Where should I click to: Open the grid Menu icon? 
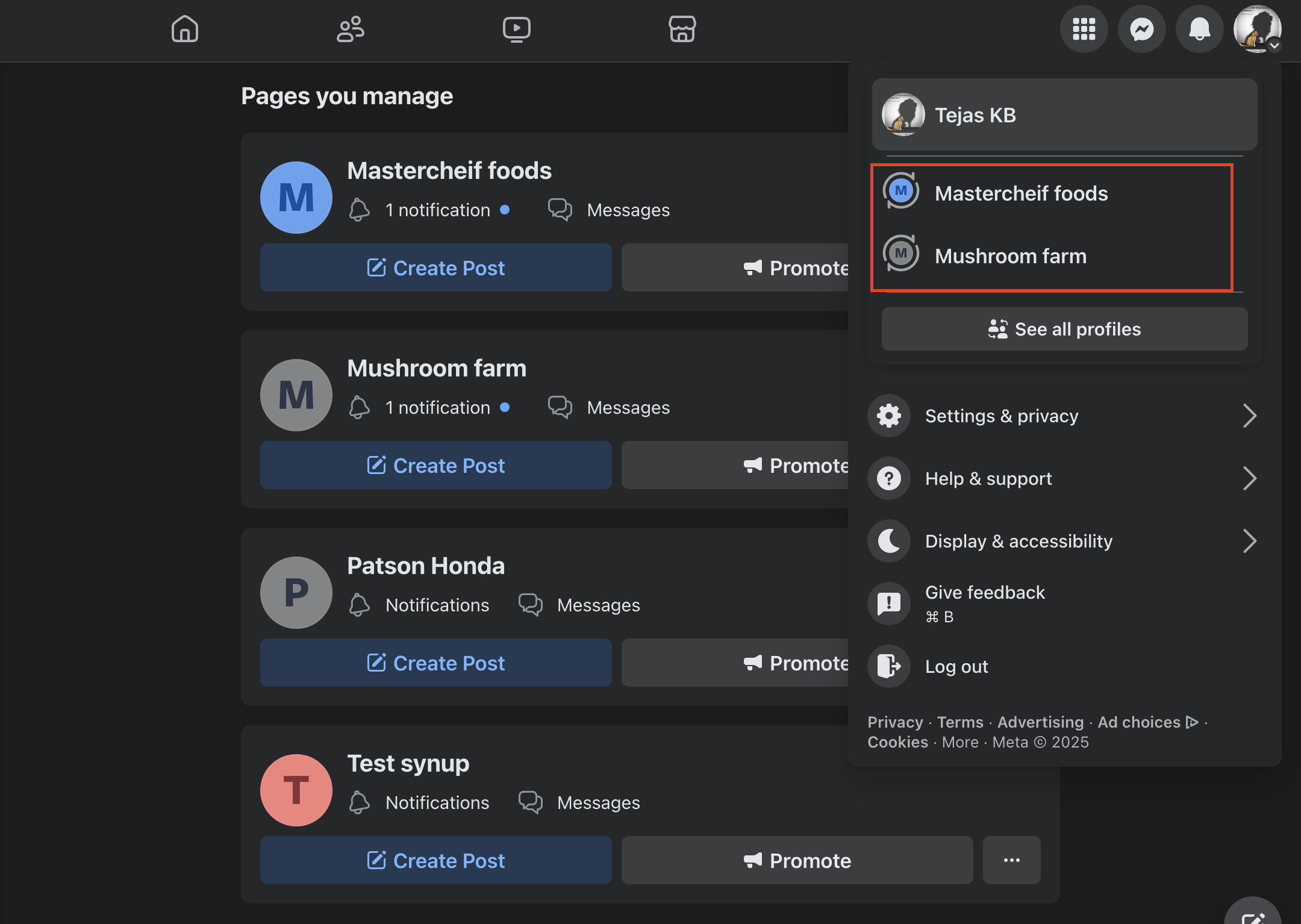point(1084,29)
